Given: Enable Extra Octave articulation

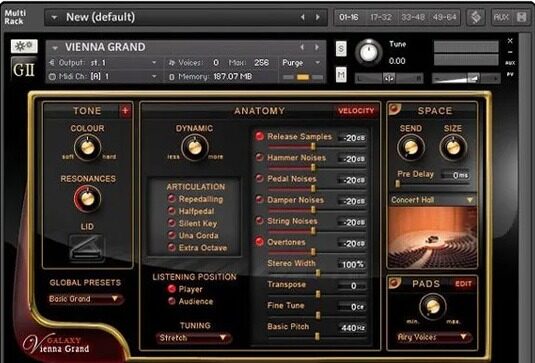Looking at the screenshot, I should (172, 247).
